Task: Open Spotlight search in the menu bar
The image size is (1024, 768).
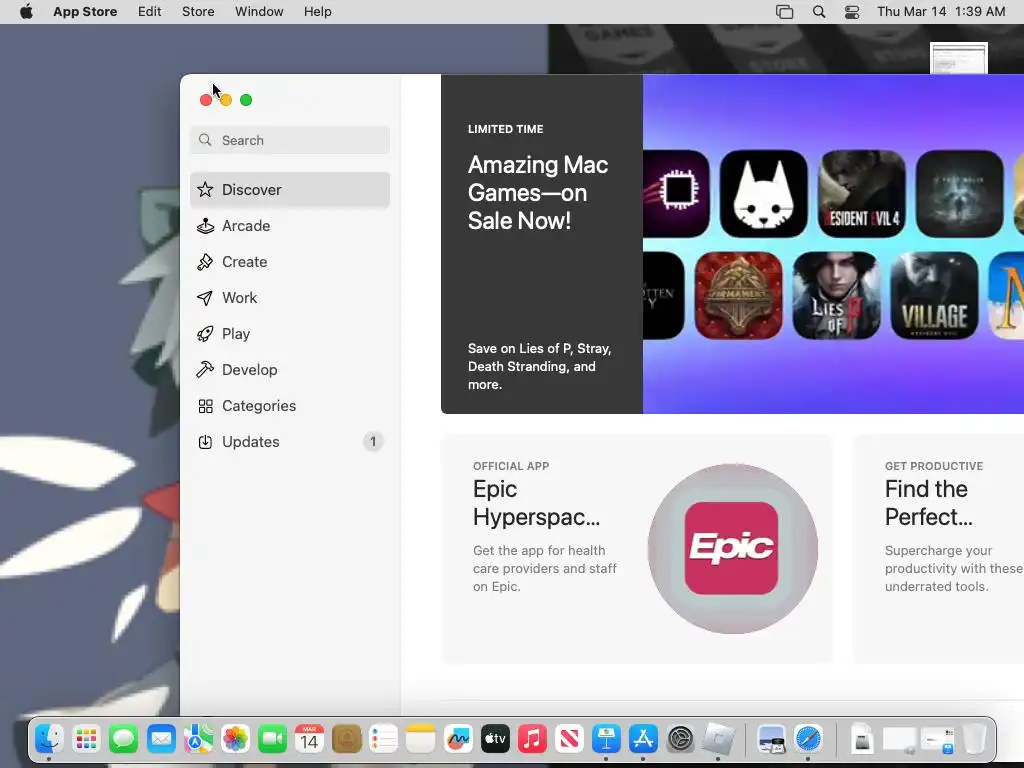Action: tap(819, 12)
